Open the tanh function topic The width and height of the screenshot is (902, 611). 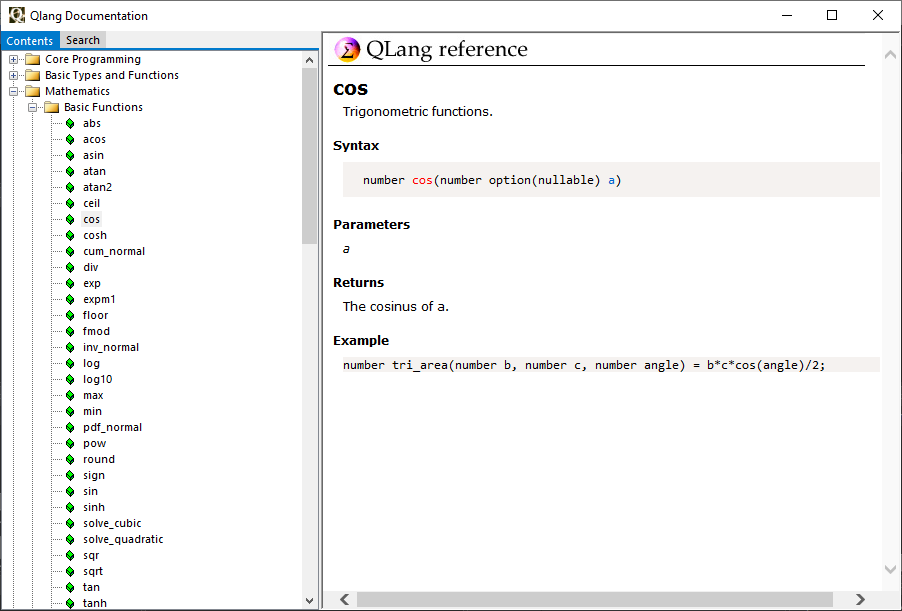95,603
